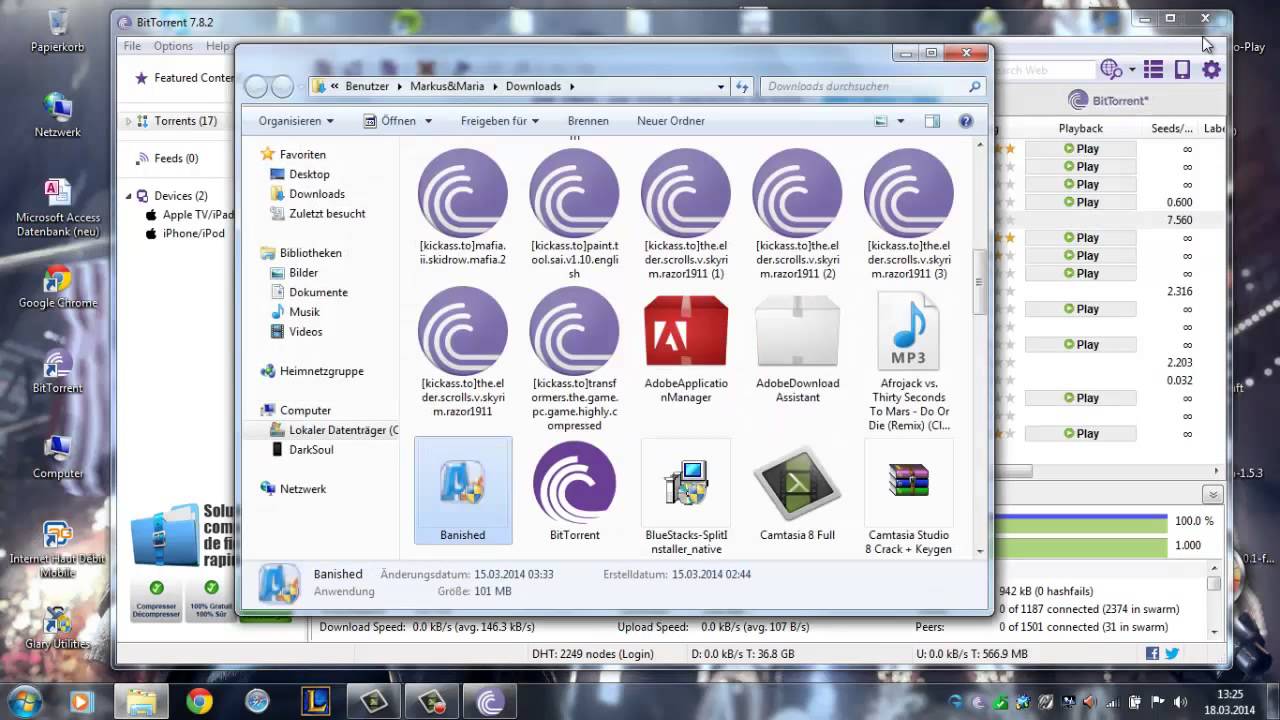
Task: Expand the Torrents (17) tree node
Action: tap(128, 121)
